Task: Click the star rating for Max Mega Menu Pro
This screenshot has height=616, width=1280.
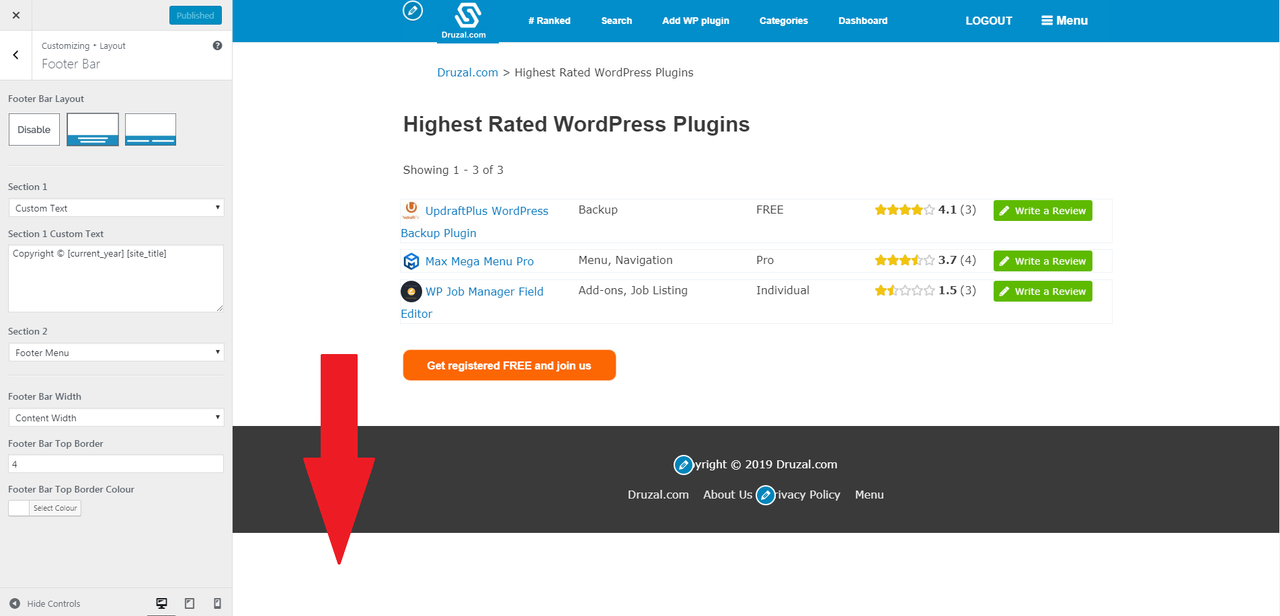Action: [x=905, y=260]
